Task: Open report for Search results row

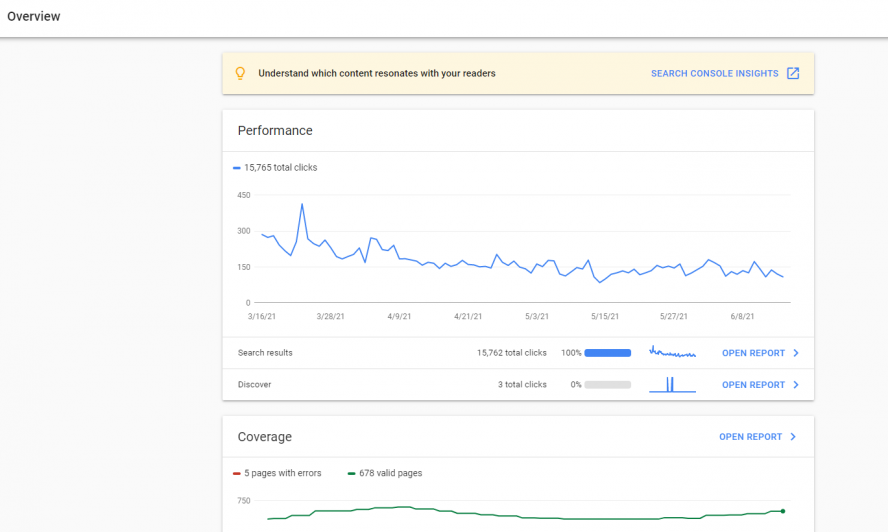Action: (x=753, y=353)
